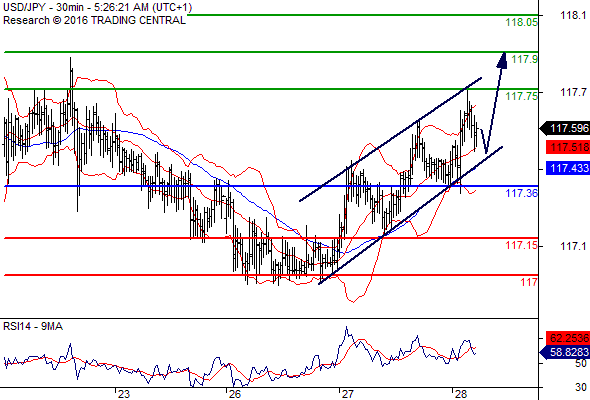The height and width of the screenshot is (400, 590).
Task: Click the upward forecast arrow head
Action: click(x=502, y=60)
